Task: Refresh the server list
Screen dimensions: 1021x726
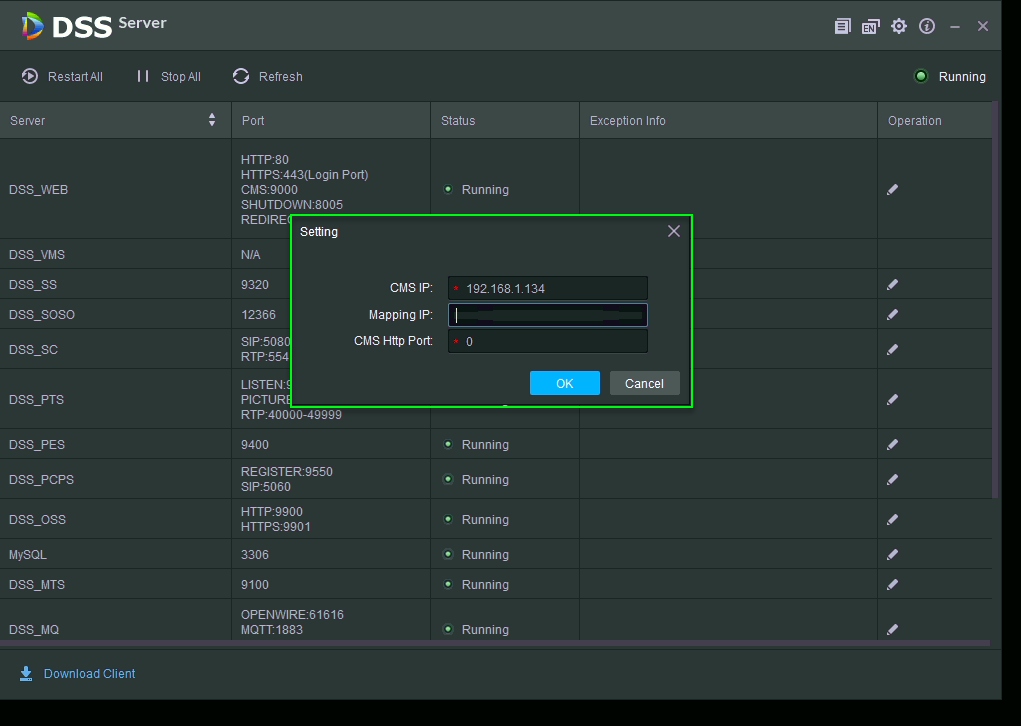Action: 268,77
